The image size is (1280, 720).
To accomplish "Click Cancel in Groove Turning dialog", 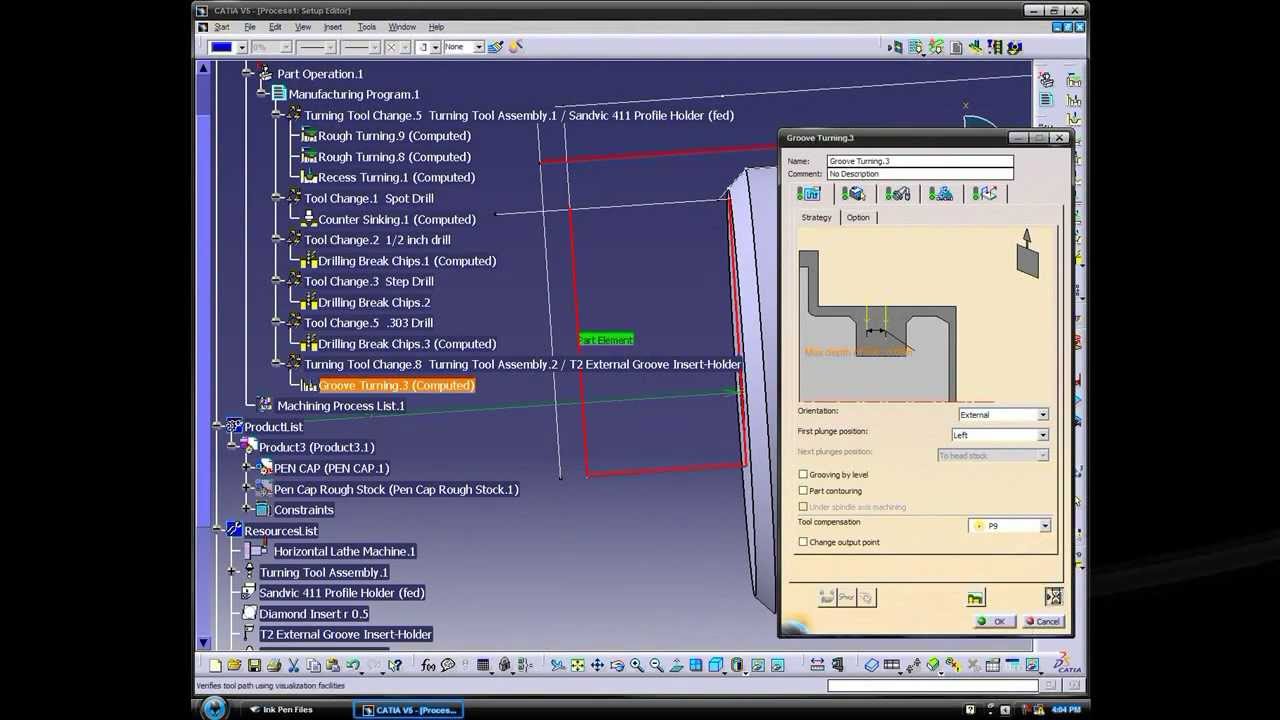I will pos(1042,621).
